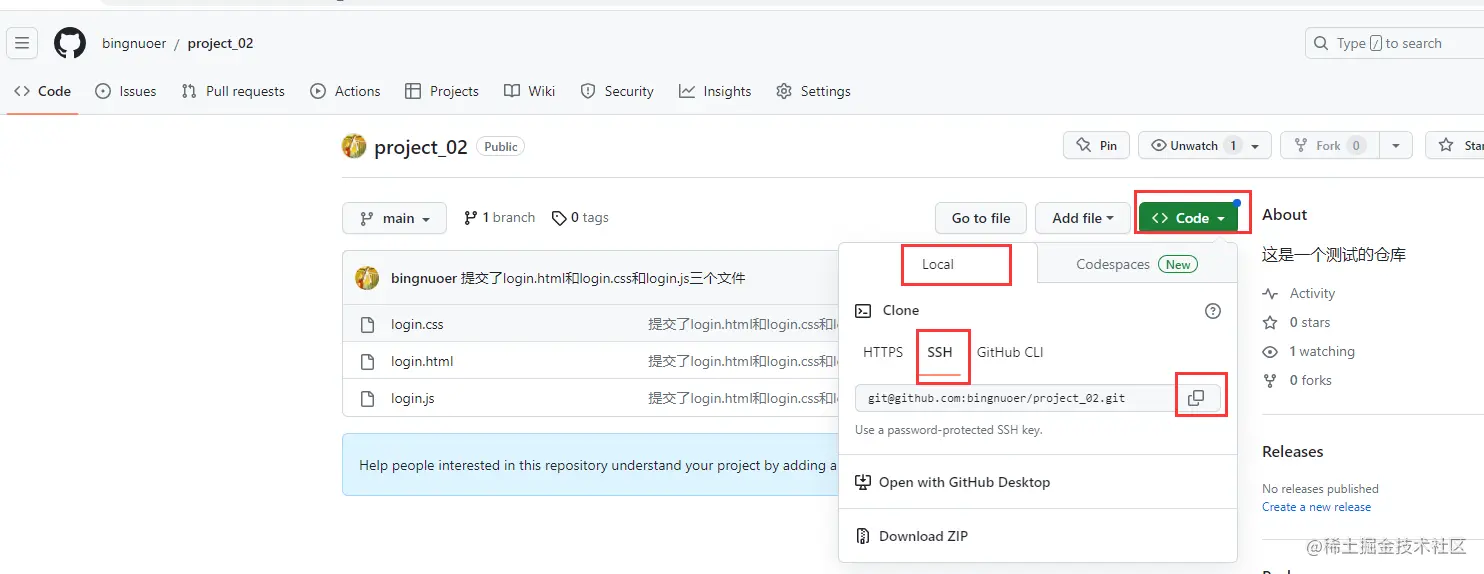1484x574 pixels.
Task: Open the login.js file
Action: coord(412,398)
